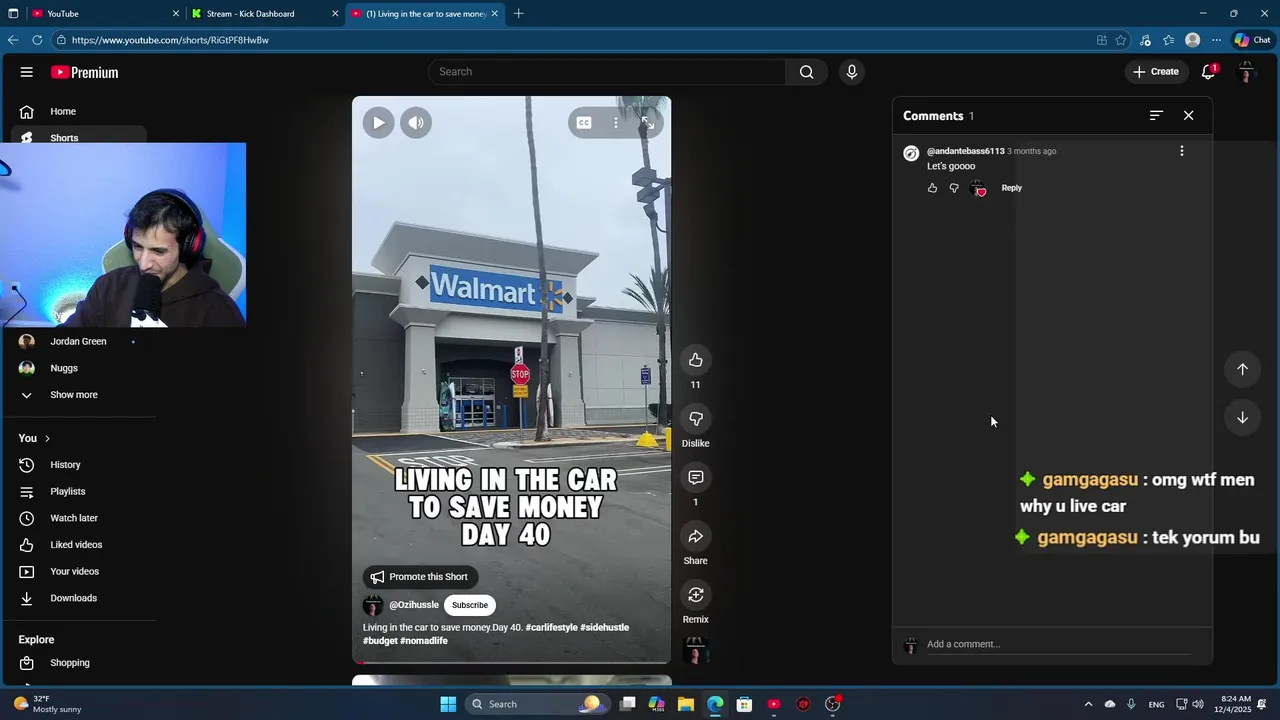Open Copilot Chat in browser

[1252, 40]
